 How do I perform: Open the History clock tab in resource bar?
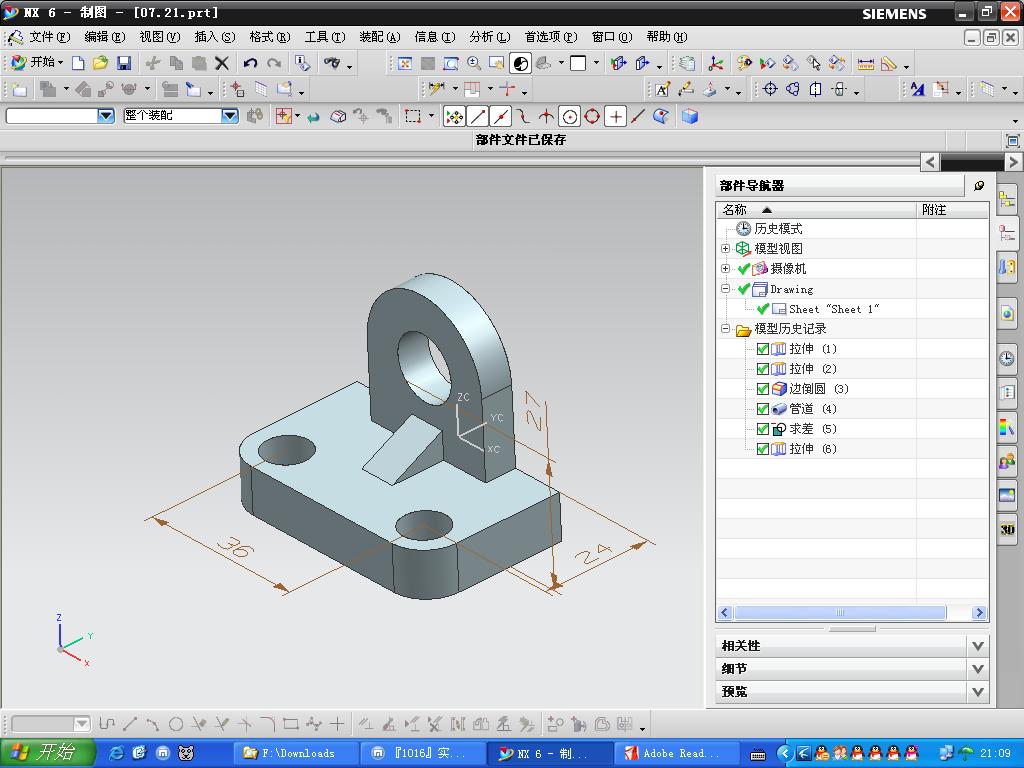tap(1007, 358)
